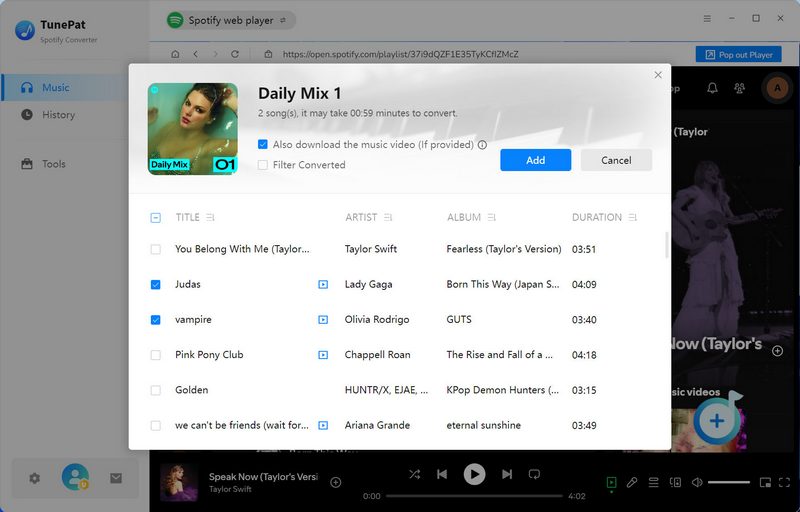
Task: Toggle shuffle in the player bar
Action: (414, 474)
